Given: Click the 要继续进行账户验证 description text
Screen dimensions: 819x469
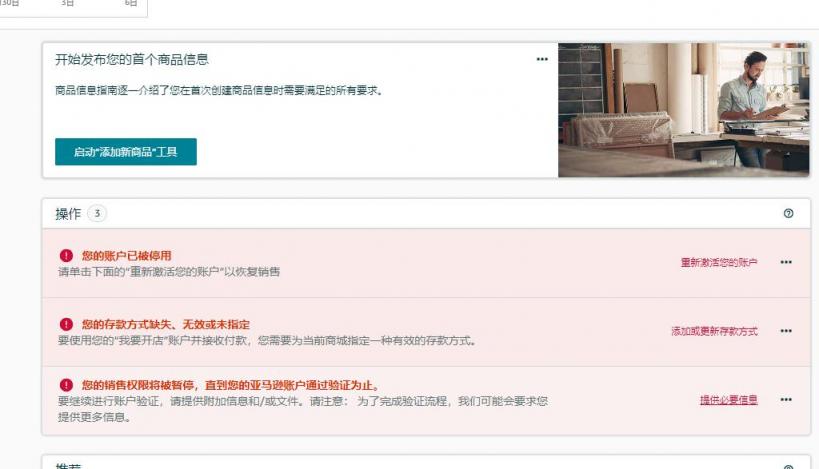Looking at the screenshot, I should coord(303,409).
